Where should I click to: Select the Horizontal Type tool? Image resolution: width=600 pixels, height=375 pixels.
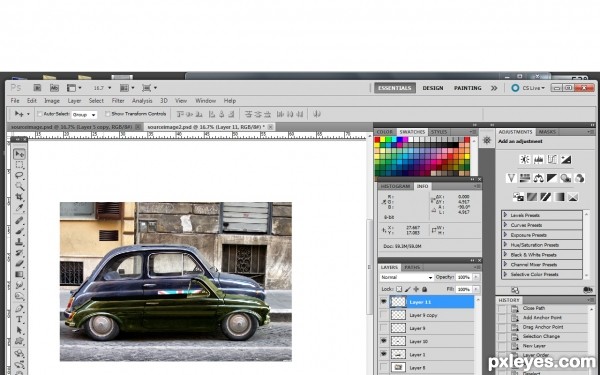[x=19, y=320]
